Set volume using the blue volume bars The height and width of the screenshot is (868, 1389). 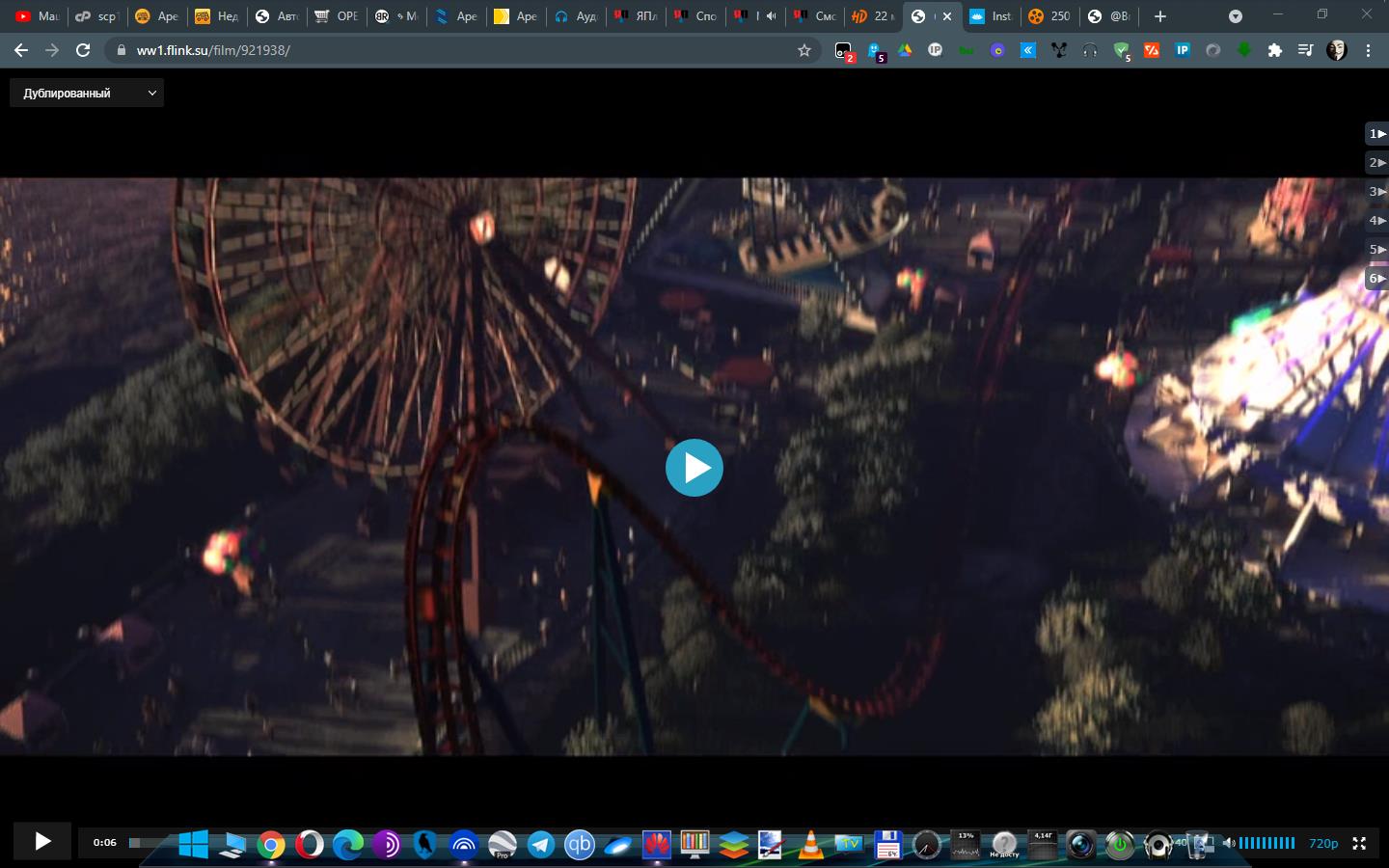(1267, 843)
